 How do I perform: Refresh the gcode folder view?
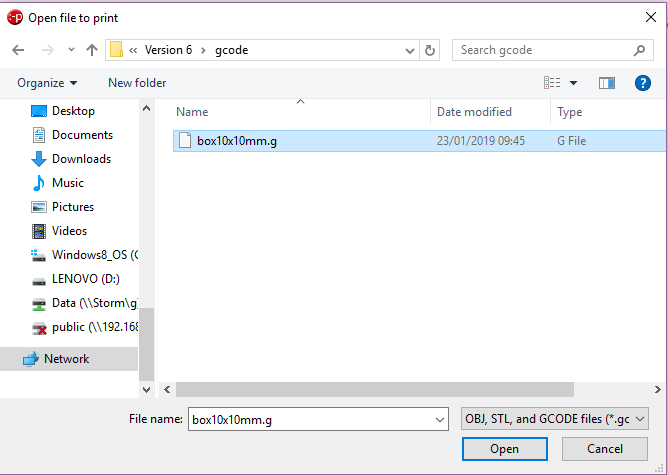[x=430, y=50]
